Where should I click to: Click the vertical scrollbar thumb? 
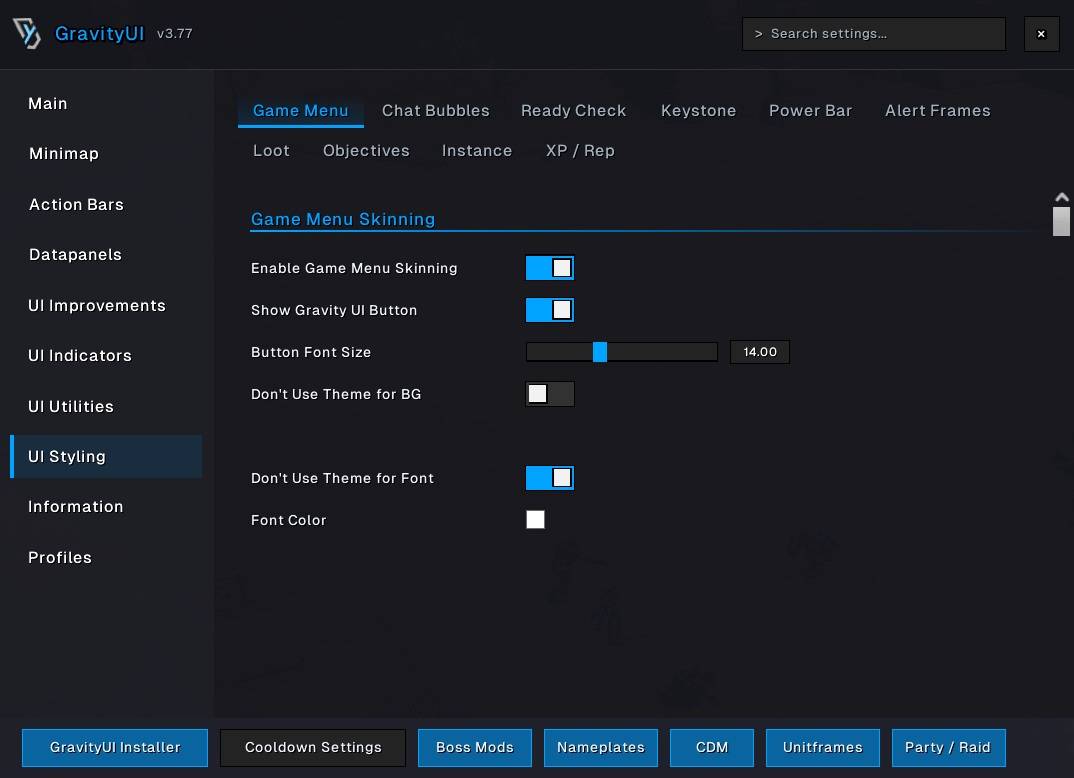pos(1062,221)
